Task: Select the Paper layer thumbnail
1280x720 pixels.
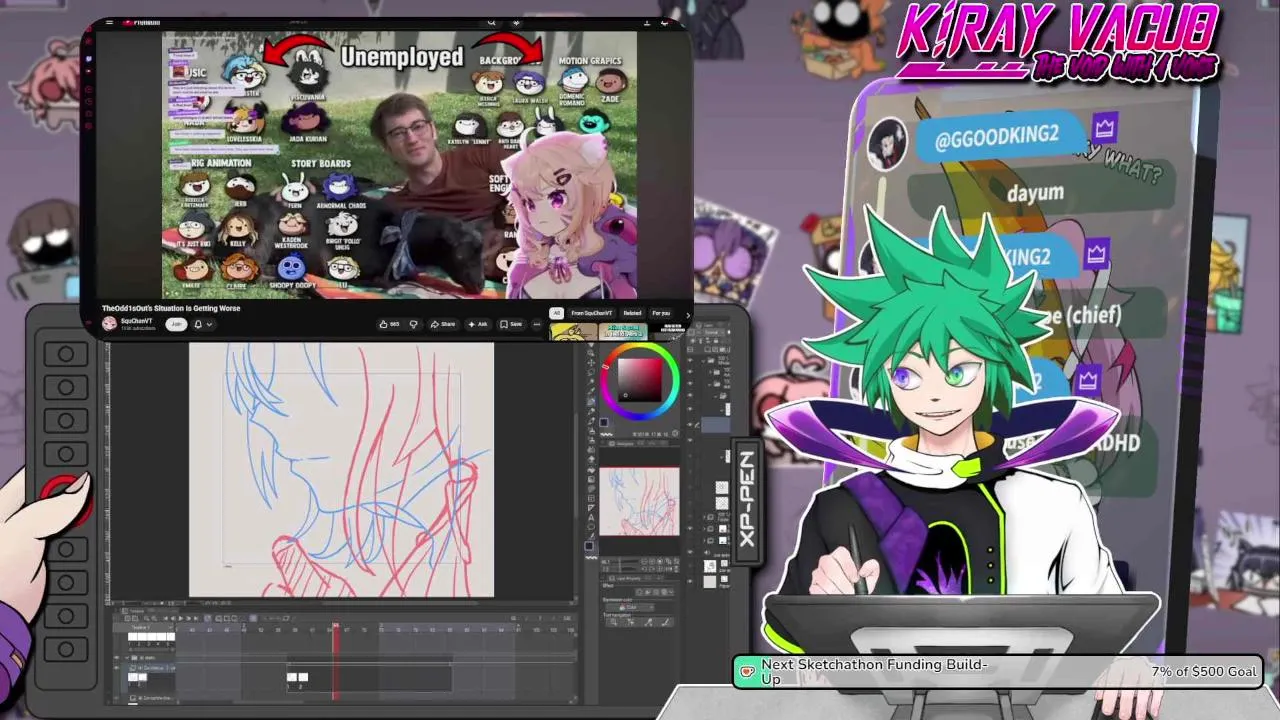Action: coord(710,582)
